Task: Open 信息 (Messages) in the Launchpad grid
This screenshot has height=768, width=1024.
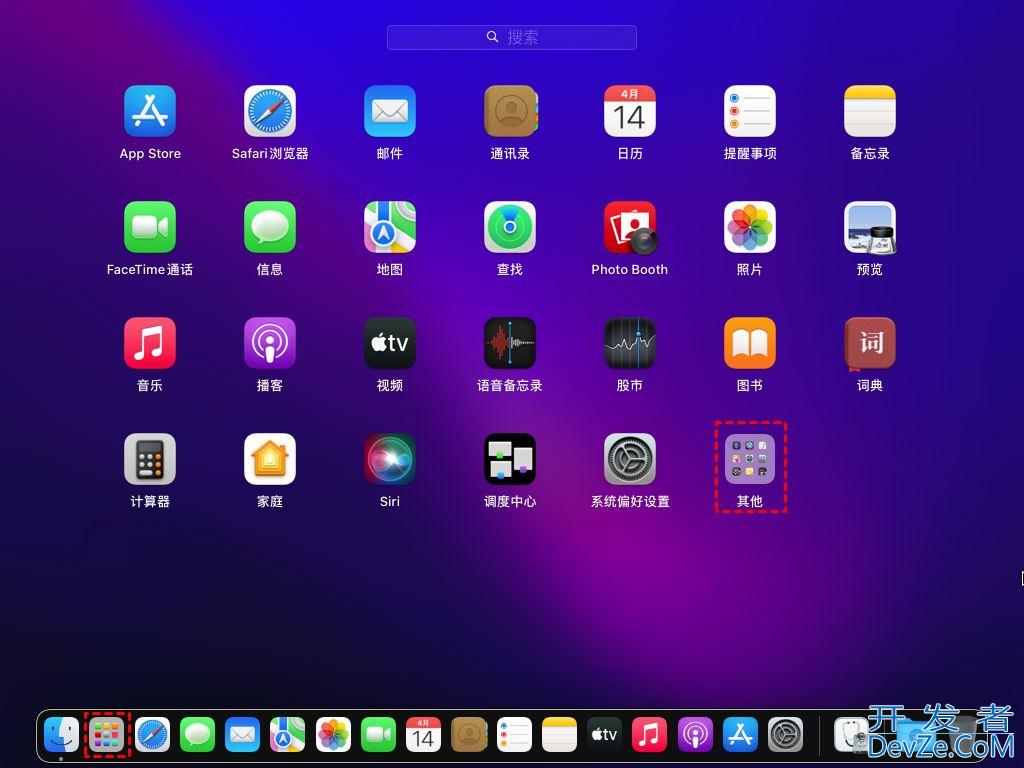Action: point(270,227)
